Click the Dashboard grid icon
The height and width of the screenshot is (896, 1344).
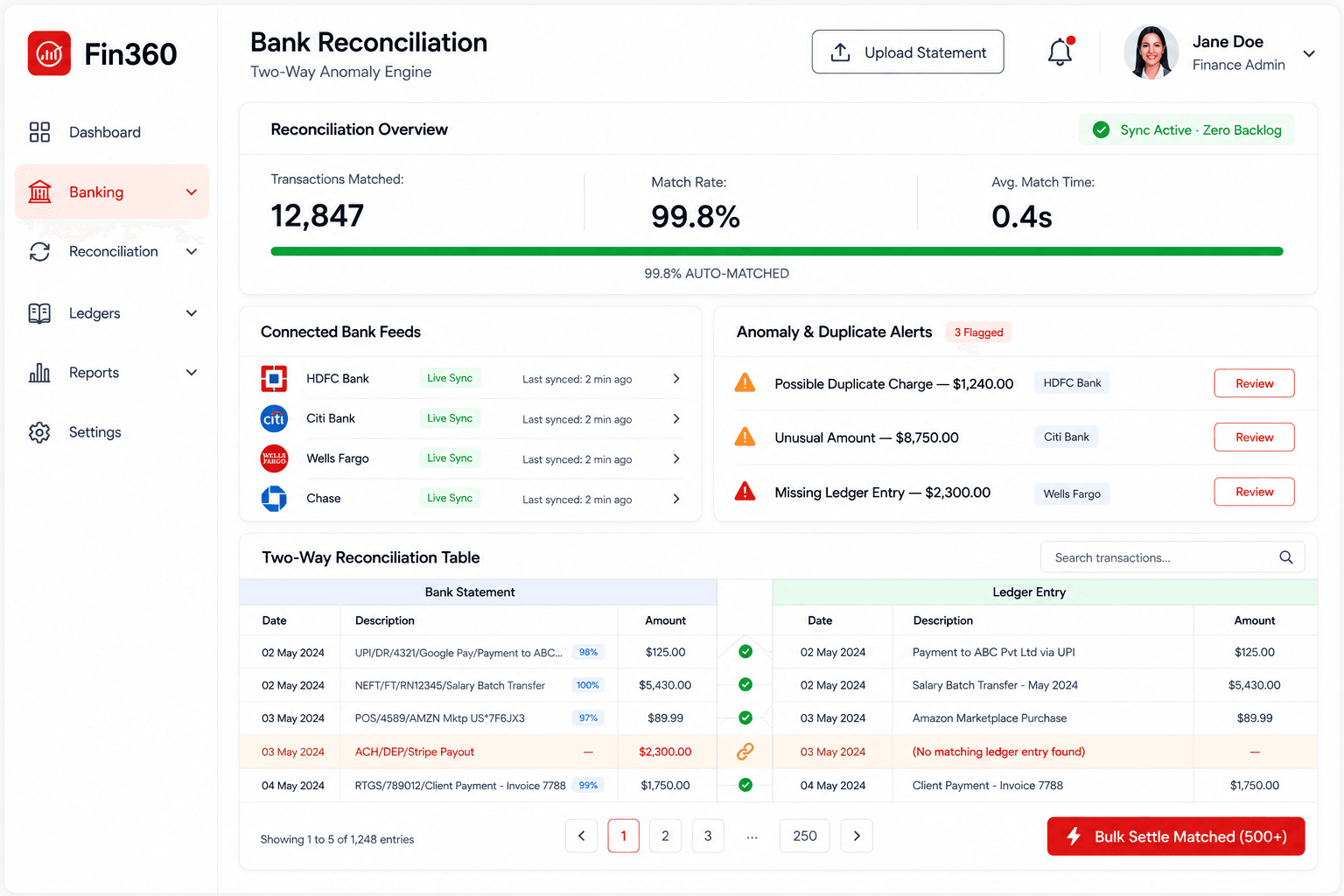tap(39, 132)
